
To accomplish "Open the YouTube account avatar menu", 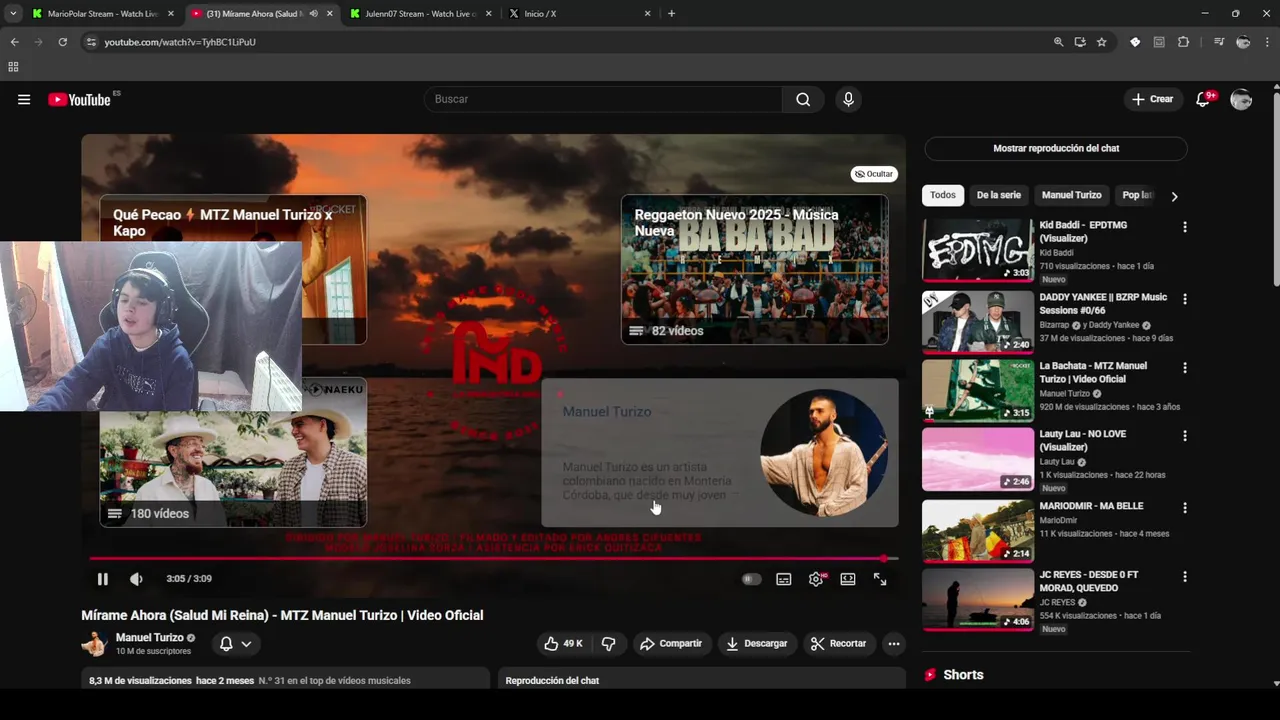I will coord(1241,99).
